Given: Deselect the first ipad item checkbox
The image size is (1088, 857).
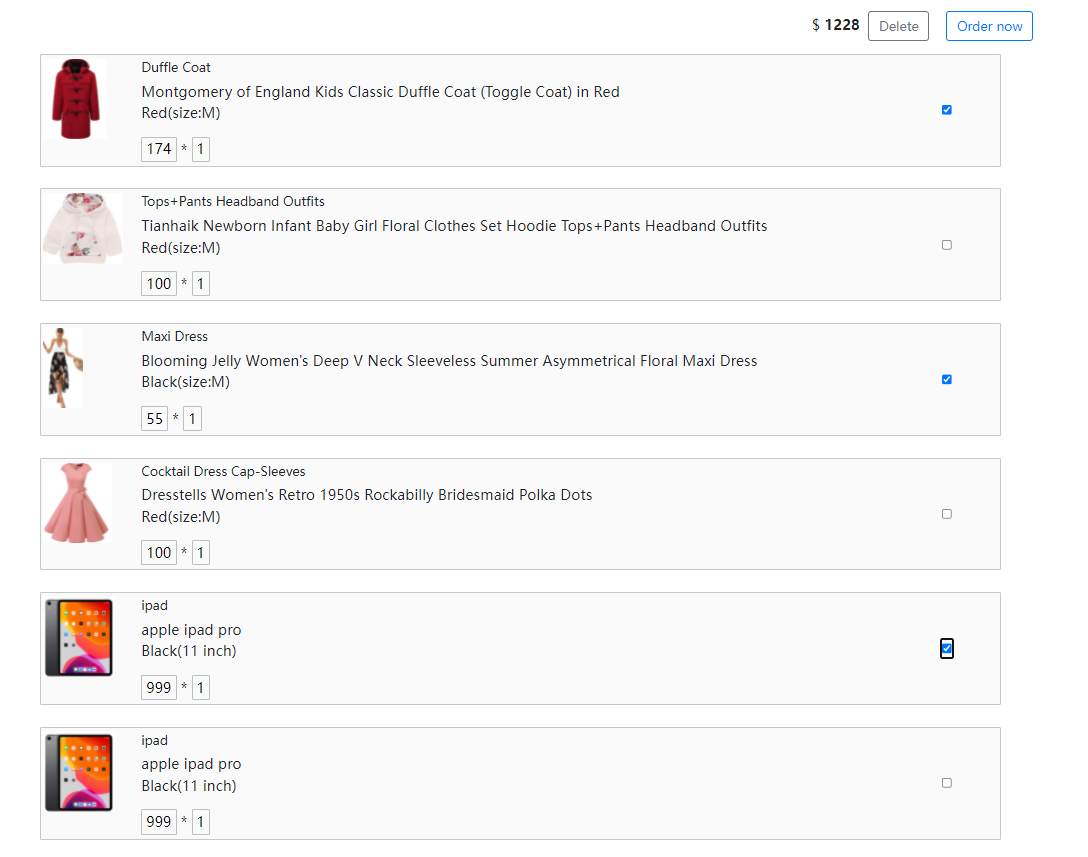Looking at the screenshot, I should pyautogui.click(x=946, y=648).
